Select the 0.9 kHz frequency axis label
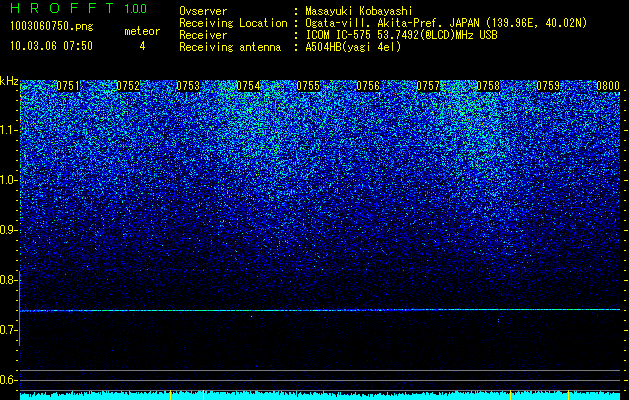Image resolution: width=629 pixels, height=400 pixels. point(8,230)
